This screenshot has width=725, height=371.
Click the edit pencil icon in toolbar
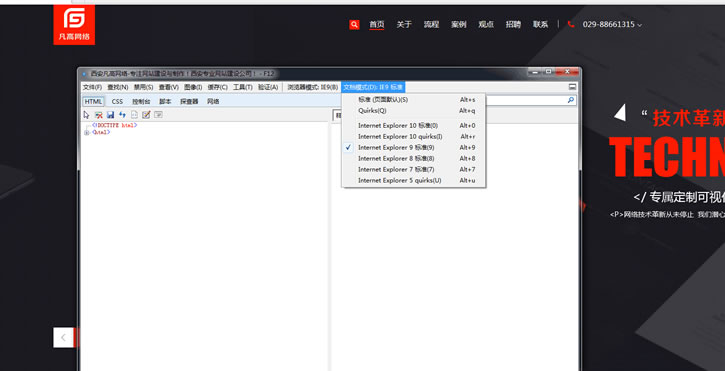point(146,115)
